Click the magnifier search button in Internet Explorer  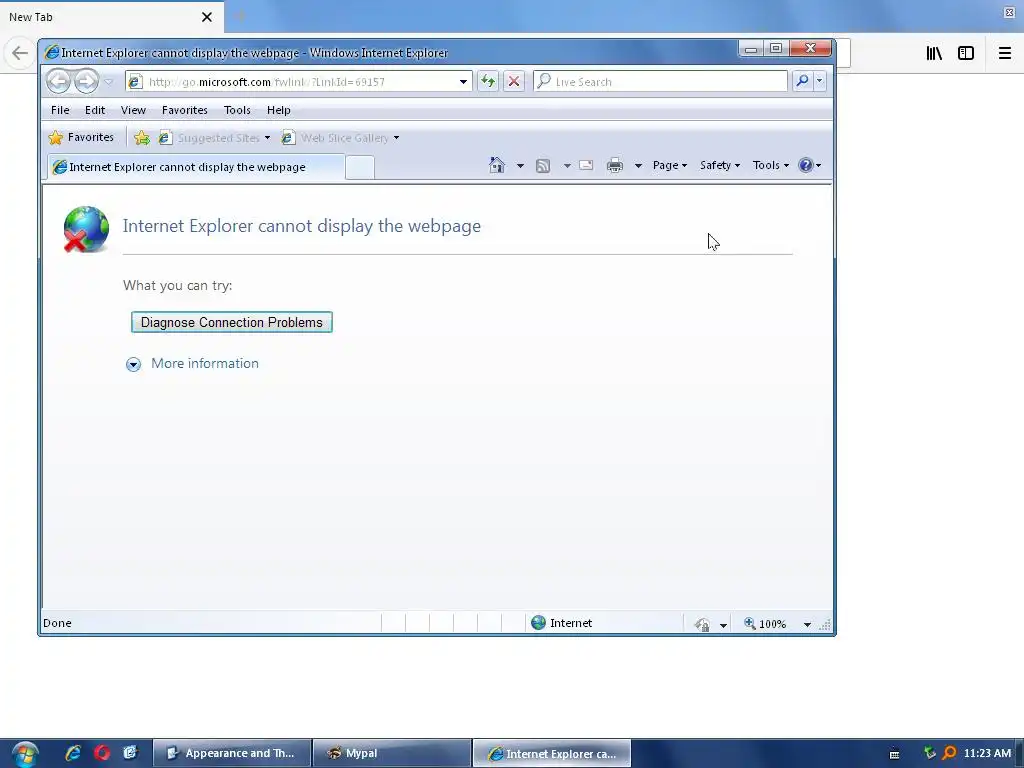pos(802,81)
